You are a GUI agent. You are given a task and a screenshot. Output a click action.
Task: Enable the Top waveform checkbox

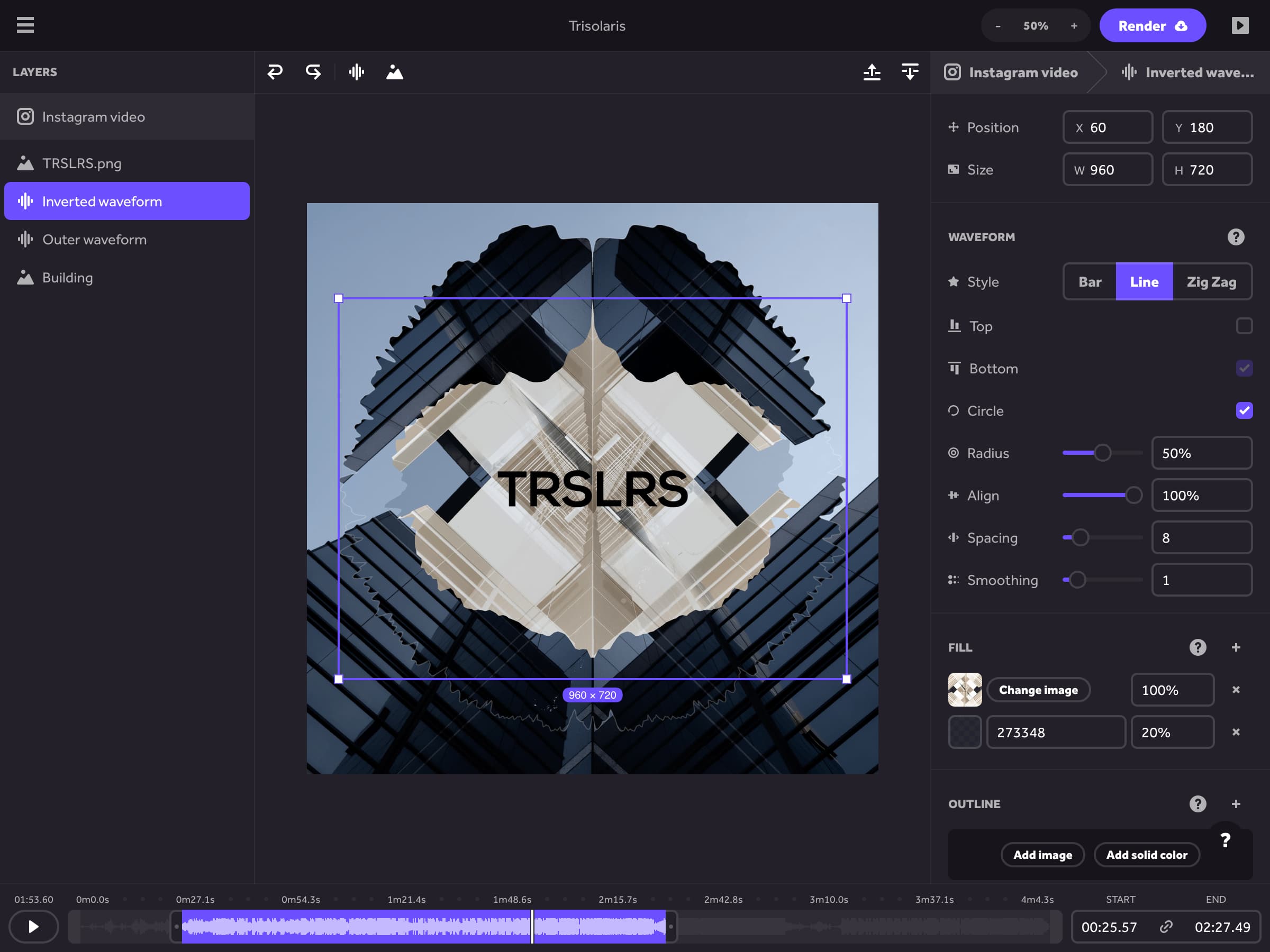tap(1244, 326)
